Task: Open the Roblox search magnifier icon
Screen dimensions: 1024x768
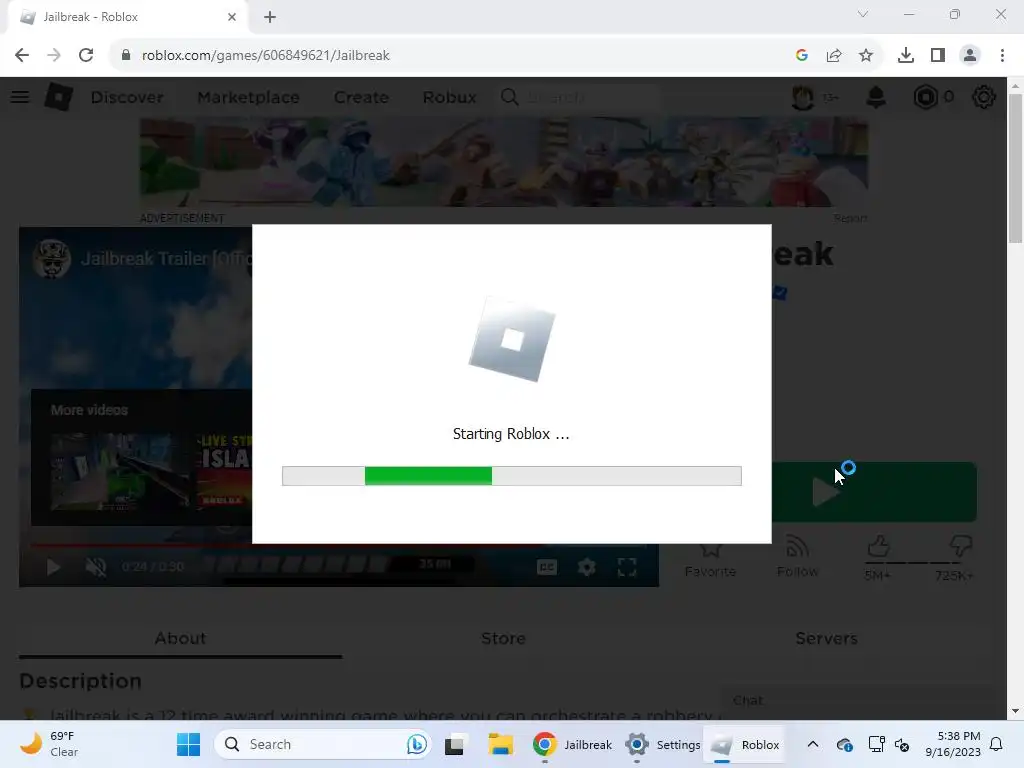Action: click(509, 97)
